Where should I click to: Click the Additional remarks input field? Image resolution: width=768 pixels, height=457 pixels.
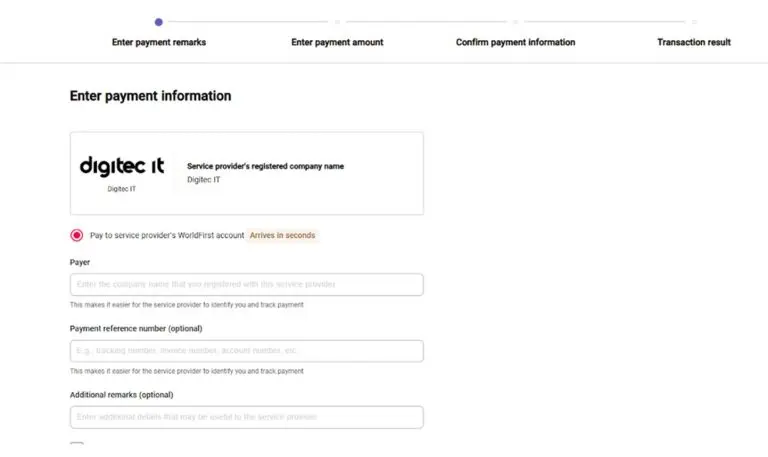click(246, 417)
